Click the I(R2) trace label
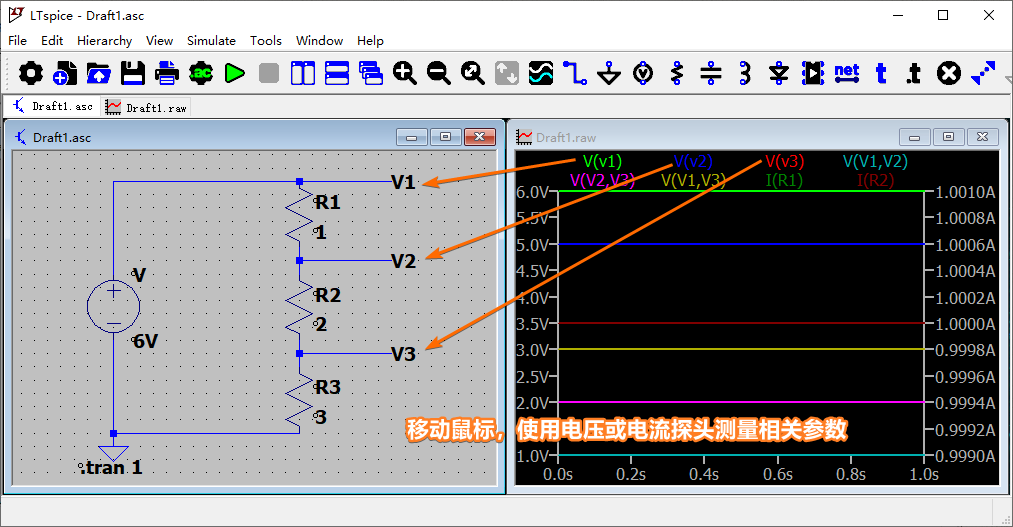Viewport: 1013px width, 527px height. [875, 180]
